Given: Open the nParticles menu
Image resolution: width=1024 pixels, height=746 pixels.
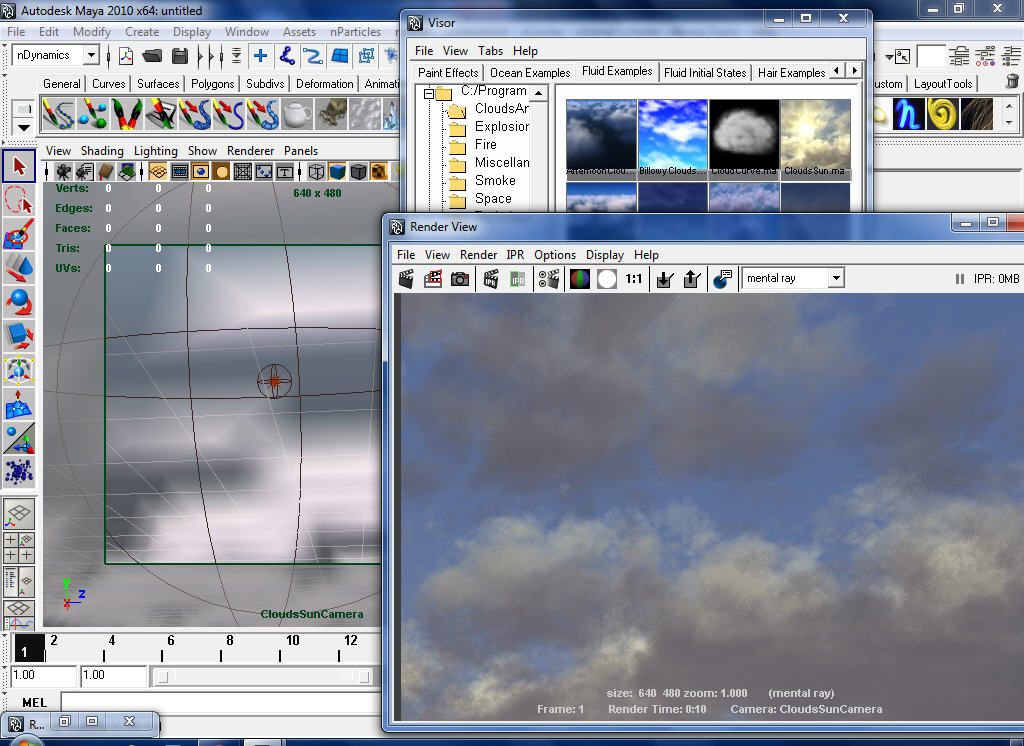Looking at the screenshot, I should point(355,32).
